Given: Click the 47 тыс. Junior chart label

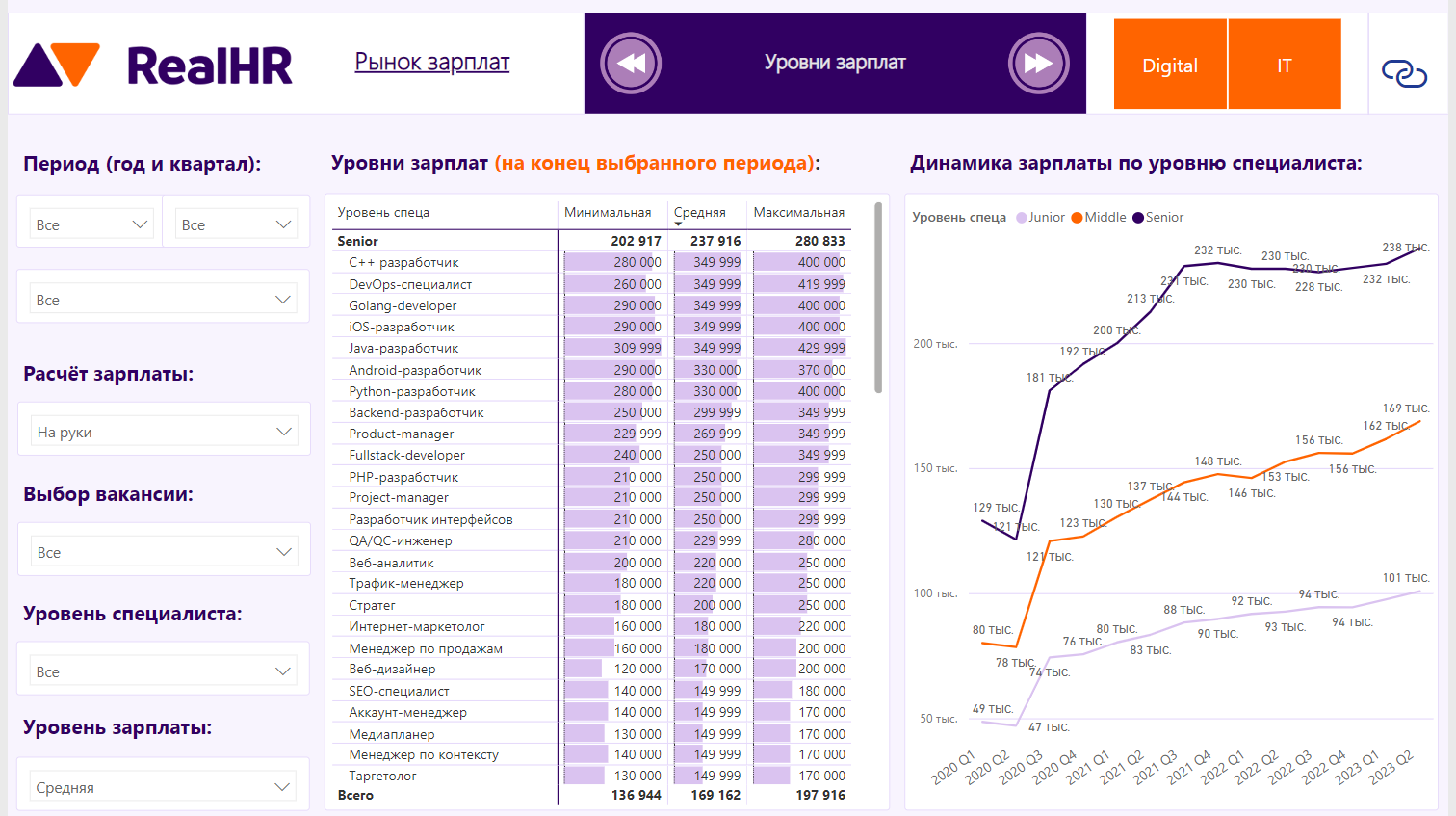Looking at the screenshot, I should click(1049, 727).
